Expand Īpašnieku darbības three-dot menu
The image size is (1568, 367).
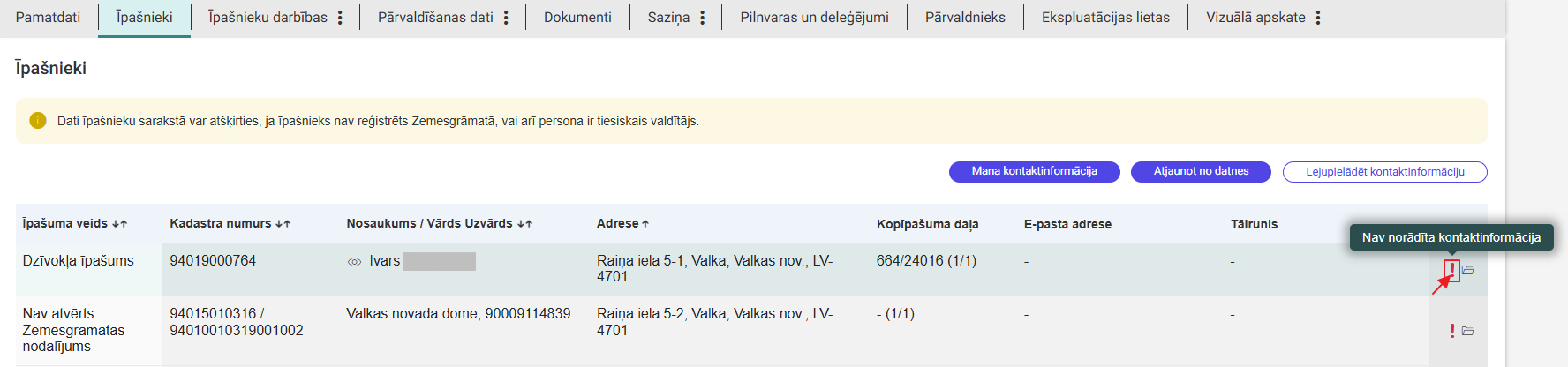(340, 18)
